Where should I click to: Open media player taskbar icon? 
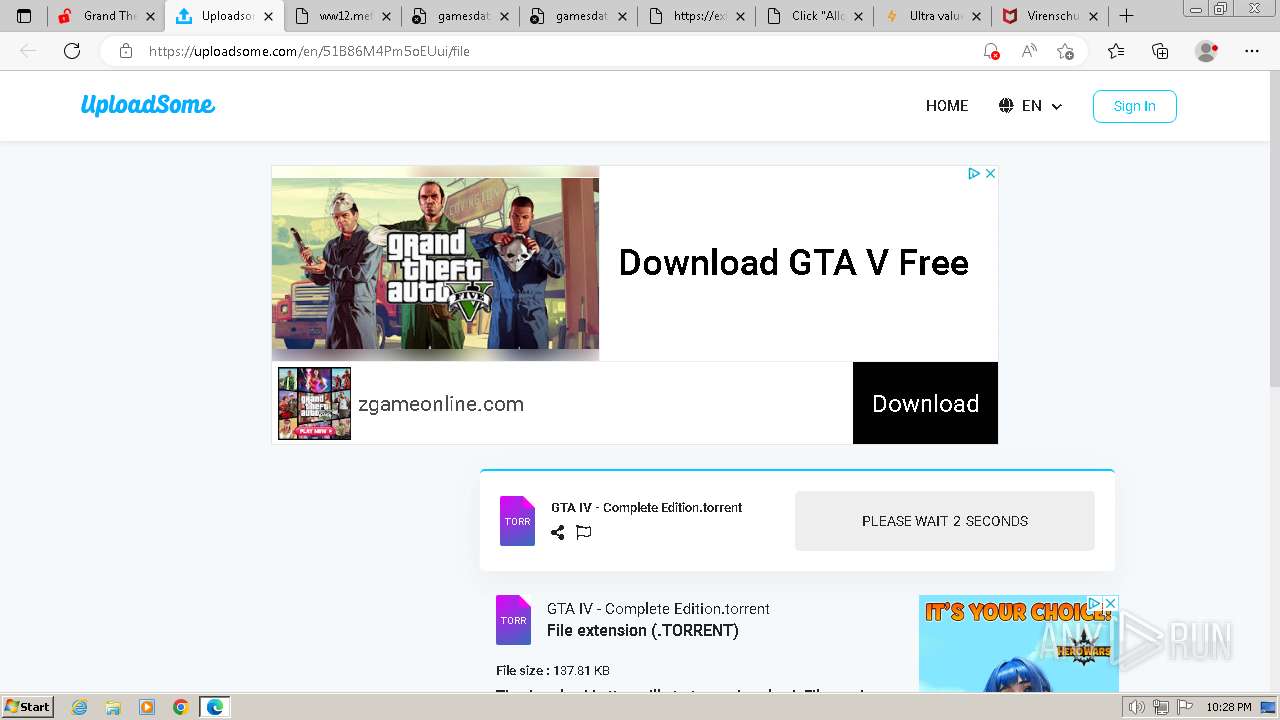pos(147,707)
